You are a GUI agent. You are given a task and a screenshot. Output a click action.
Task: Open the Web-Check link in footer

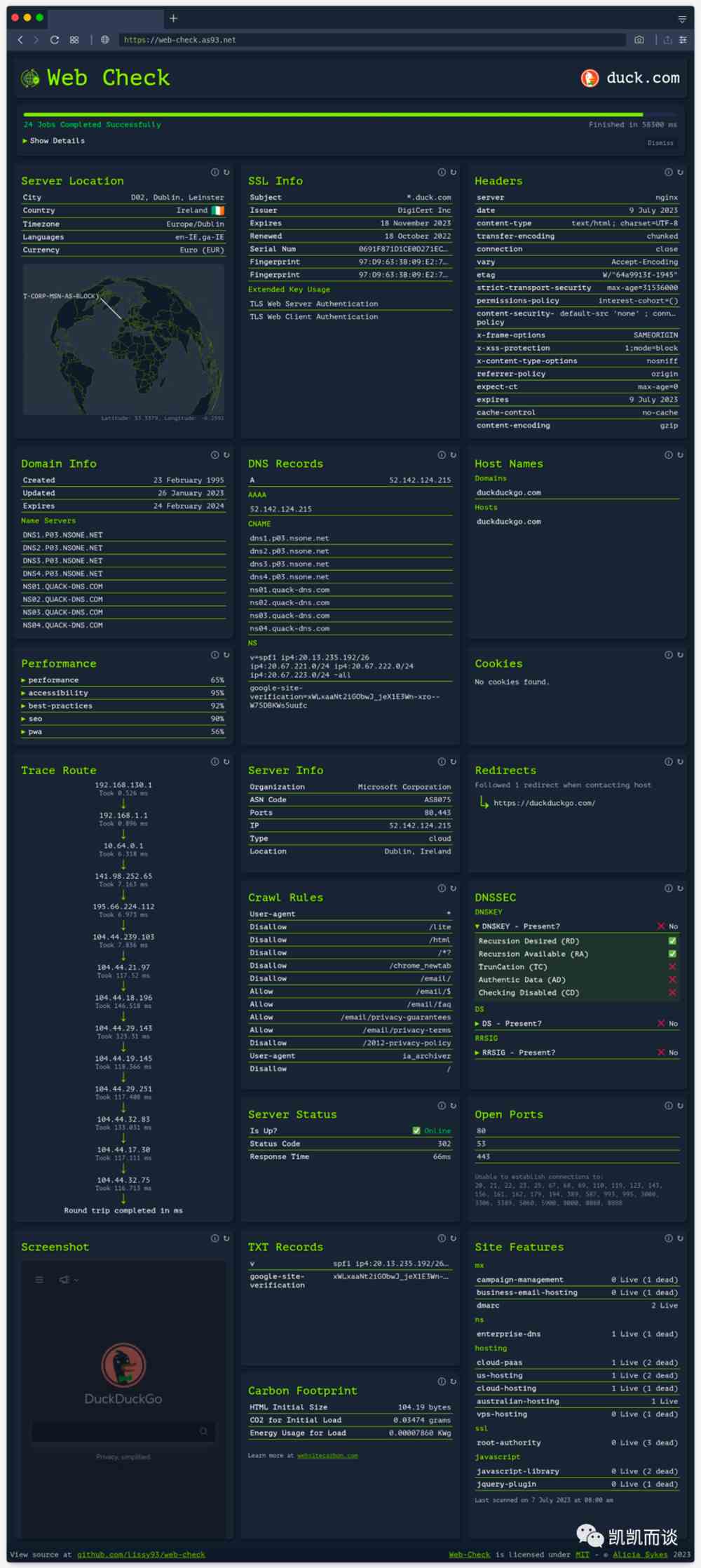pos(470,1555)
